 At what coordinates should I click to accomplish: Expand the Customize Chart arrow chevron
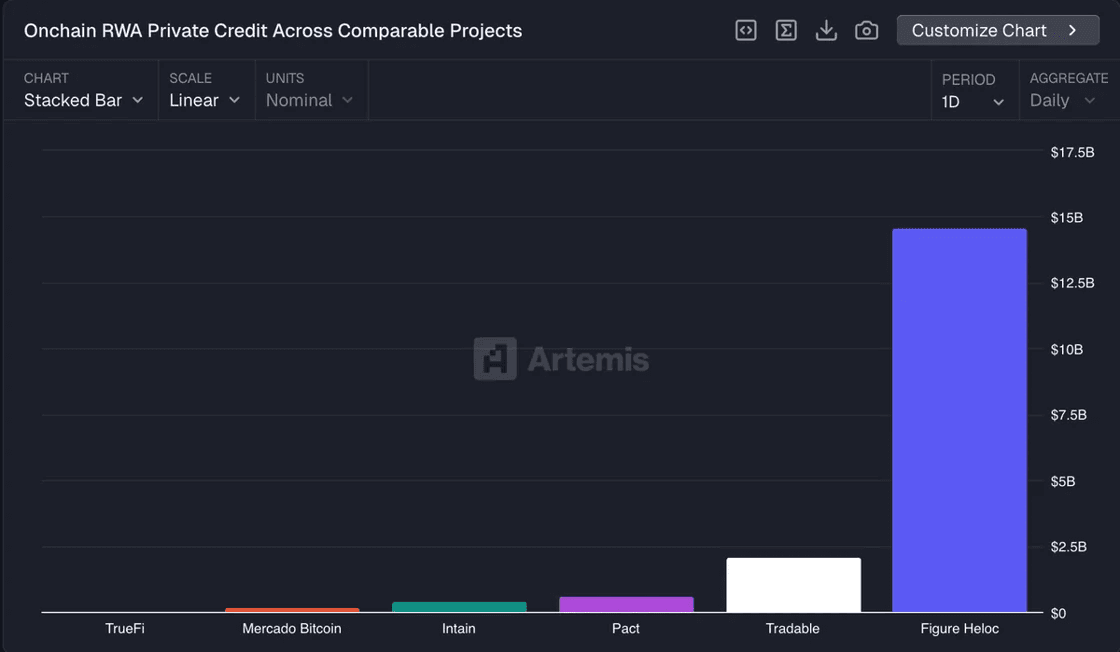[x=1072, y=31]
